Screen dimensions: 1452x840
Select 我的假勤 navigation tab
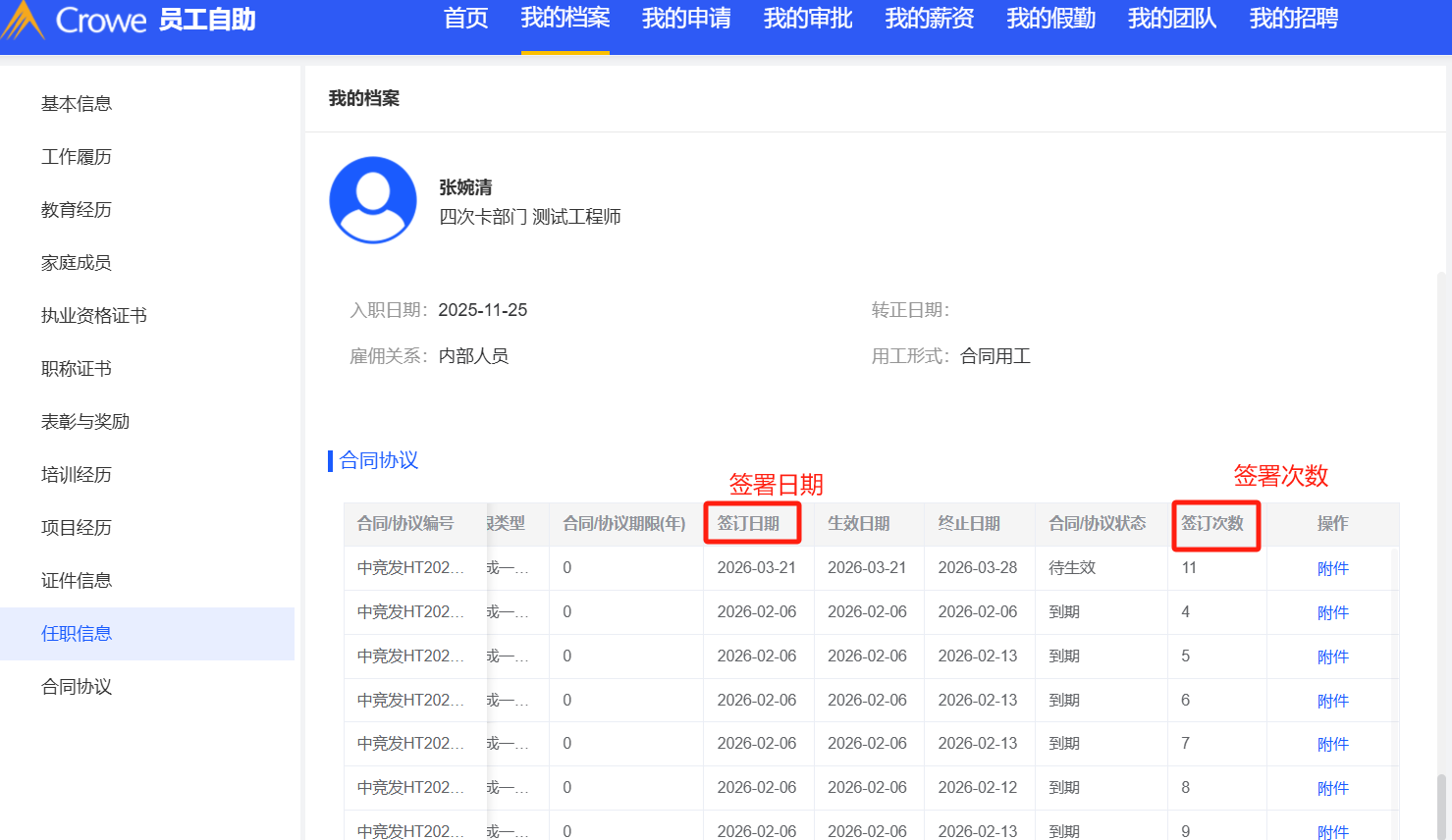1050,19
